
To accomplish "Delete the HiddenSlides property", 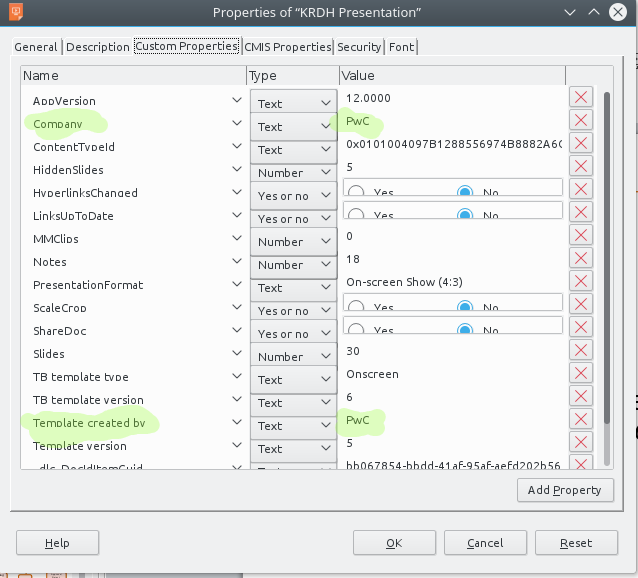I will point(581,166).
